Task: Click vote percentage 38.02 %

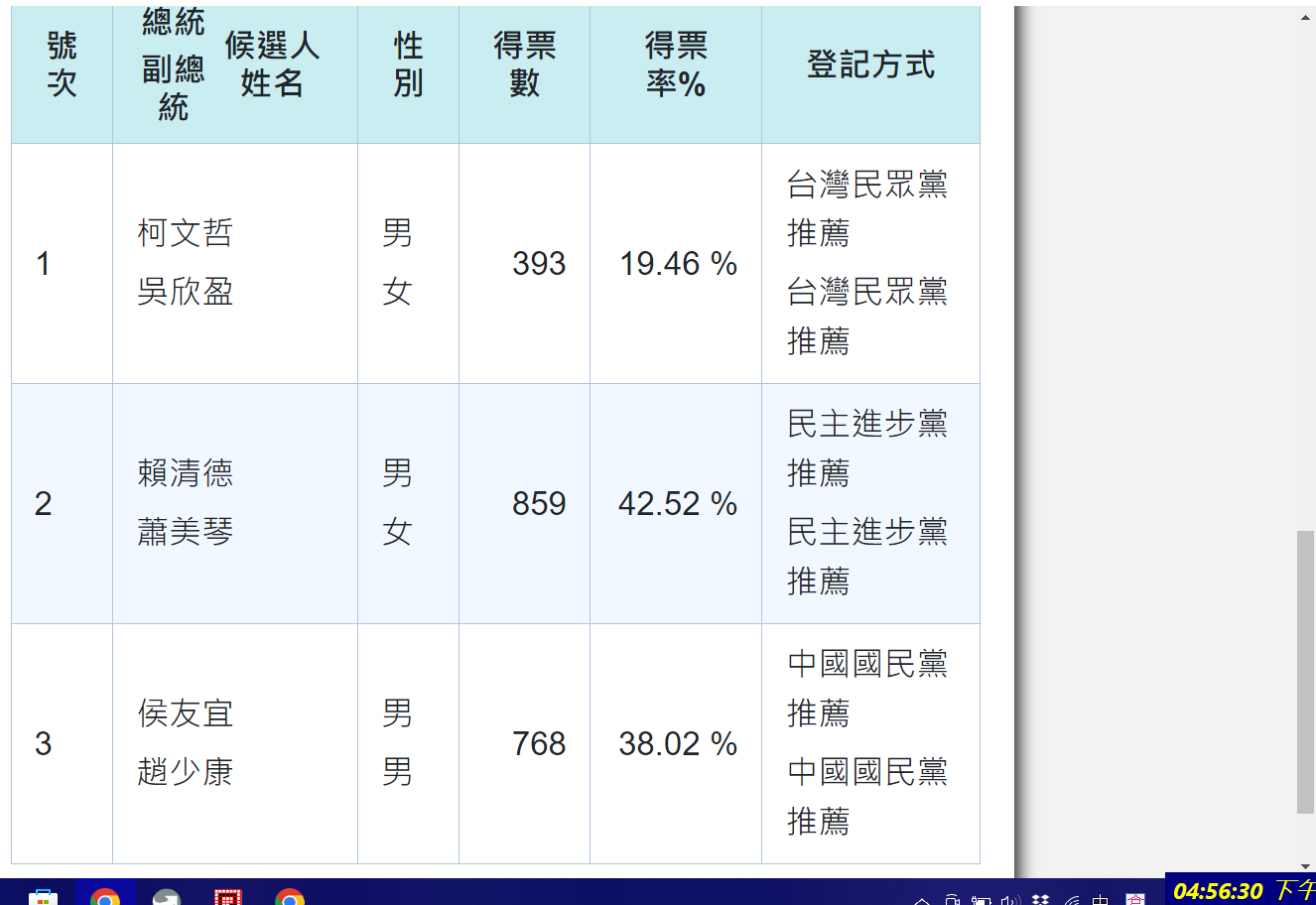Action: pyautogui.click(x=678, y=744)
